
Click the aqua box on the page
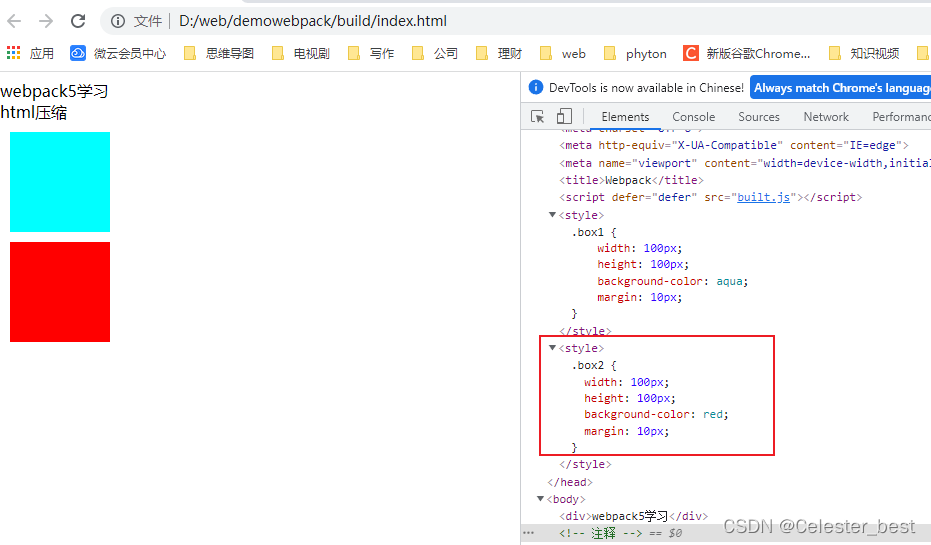click(x=60, y=182)
